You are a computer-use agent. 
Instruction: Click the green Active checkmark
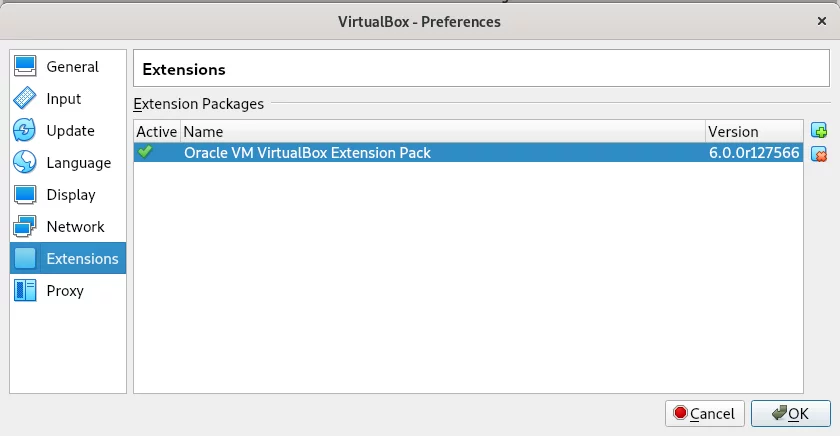click(x=145, y=152)
